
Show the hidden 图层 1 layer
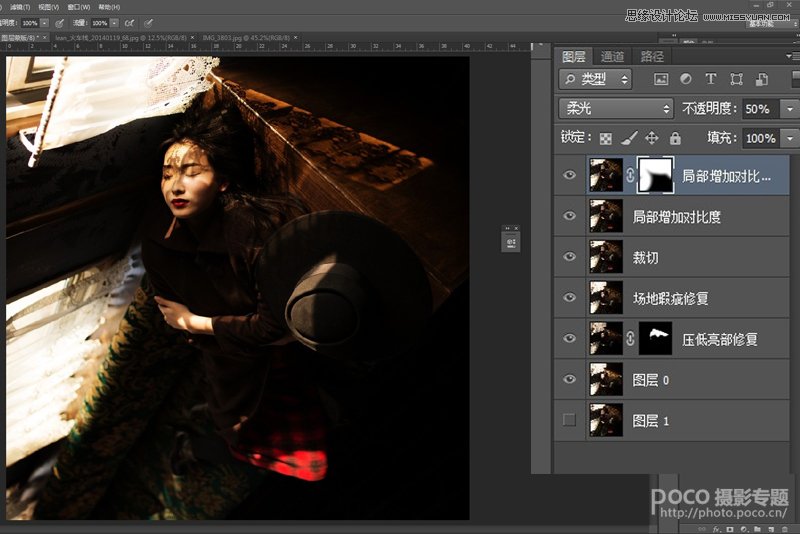[569, 420]
